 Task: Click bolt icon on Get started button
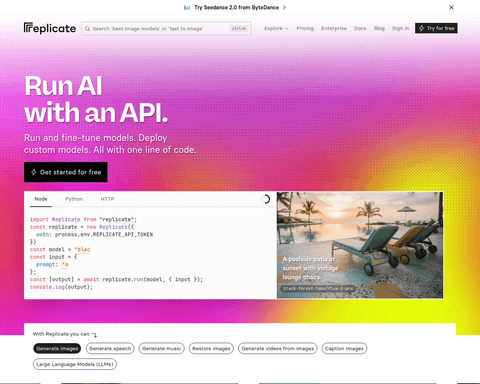(34, 172)
